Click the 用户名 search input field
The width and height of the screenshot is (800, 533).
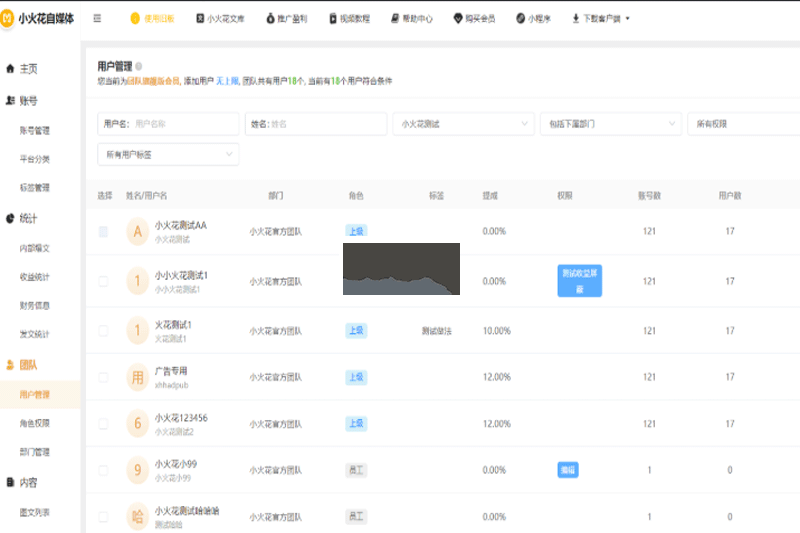[183, 124]
